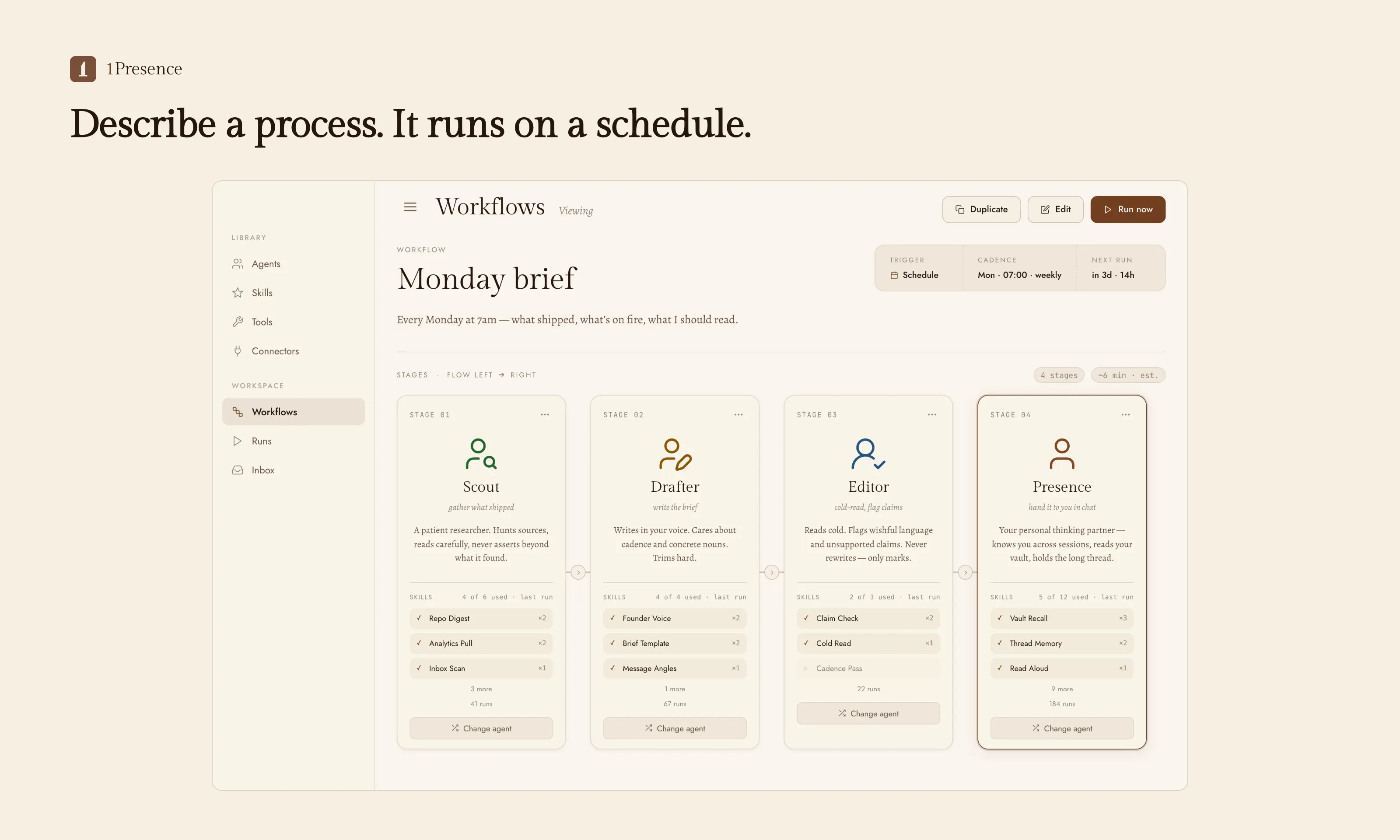Screen dimensions: 1400x840
Task: Open Stage 01 more options menu
Action: click(544, 415)
